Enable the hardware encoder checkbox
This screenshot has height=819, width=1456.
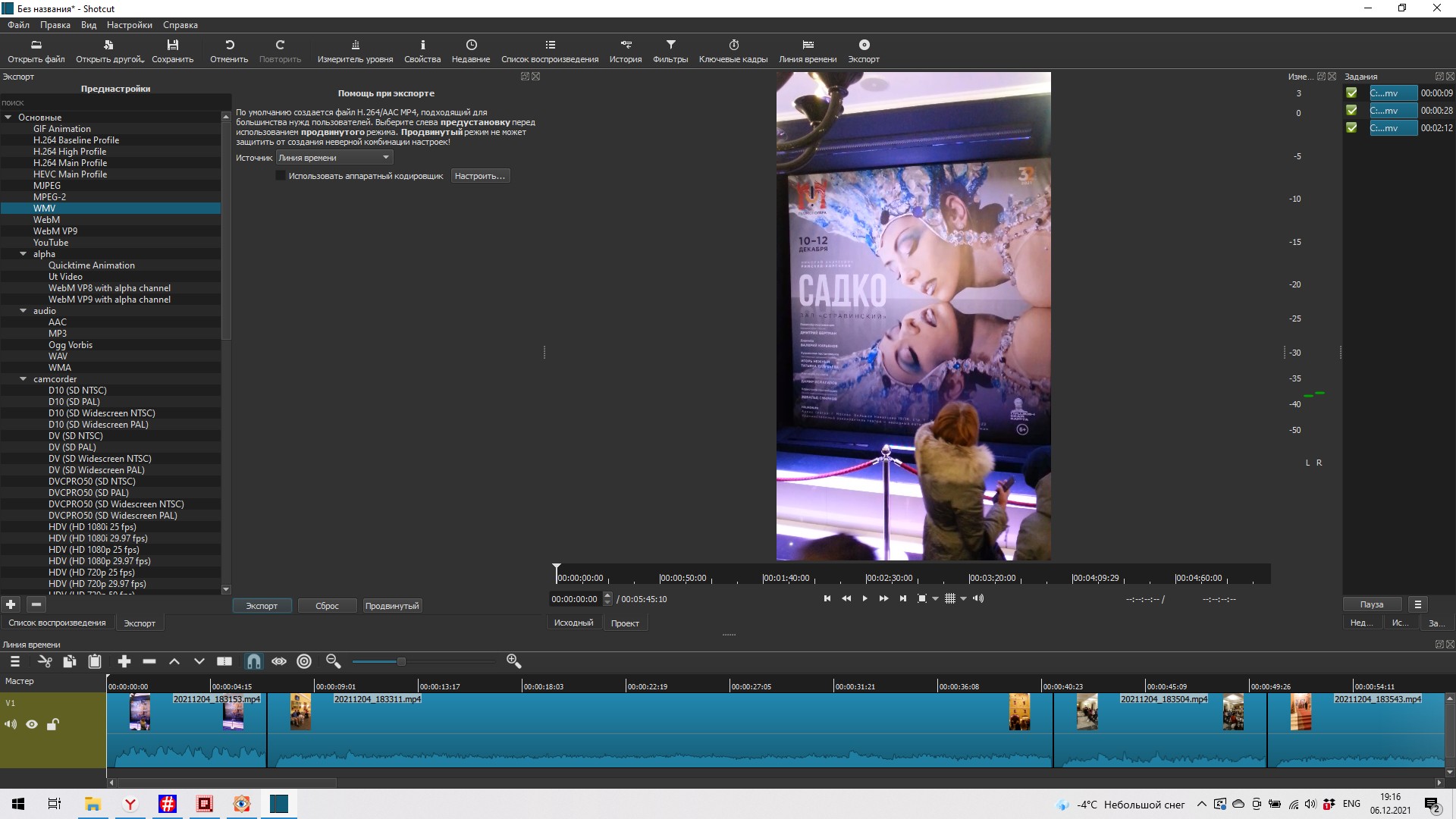pyautogui.click(x=281, y=176)
